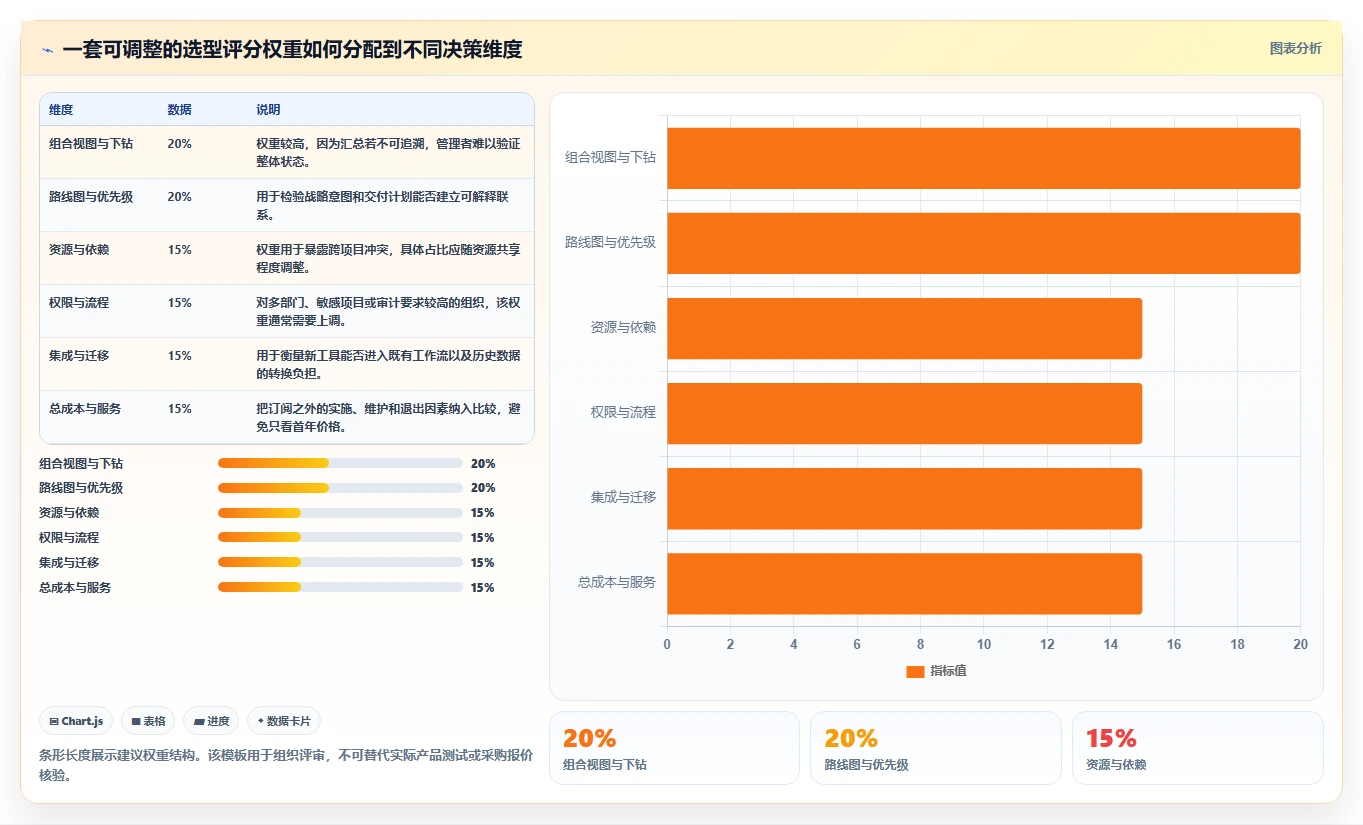Select the Chart.js chip
This screenshot has height=825, width=1363.
(x=76, y=721)
